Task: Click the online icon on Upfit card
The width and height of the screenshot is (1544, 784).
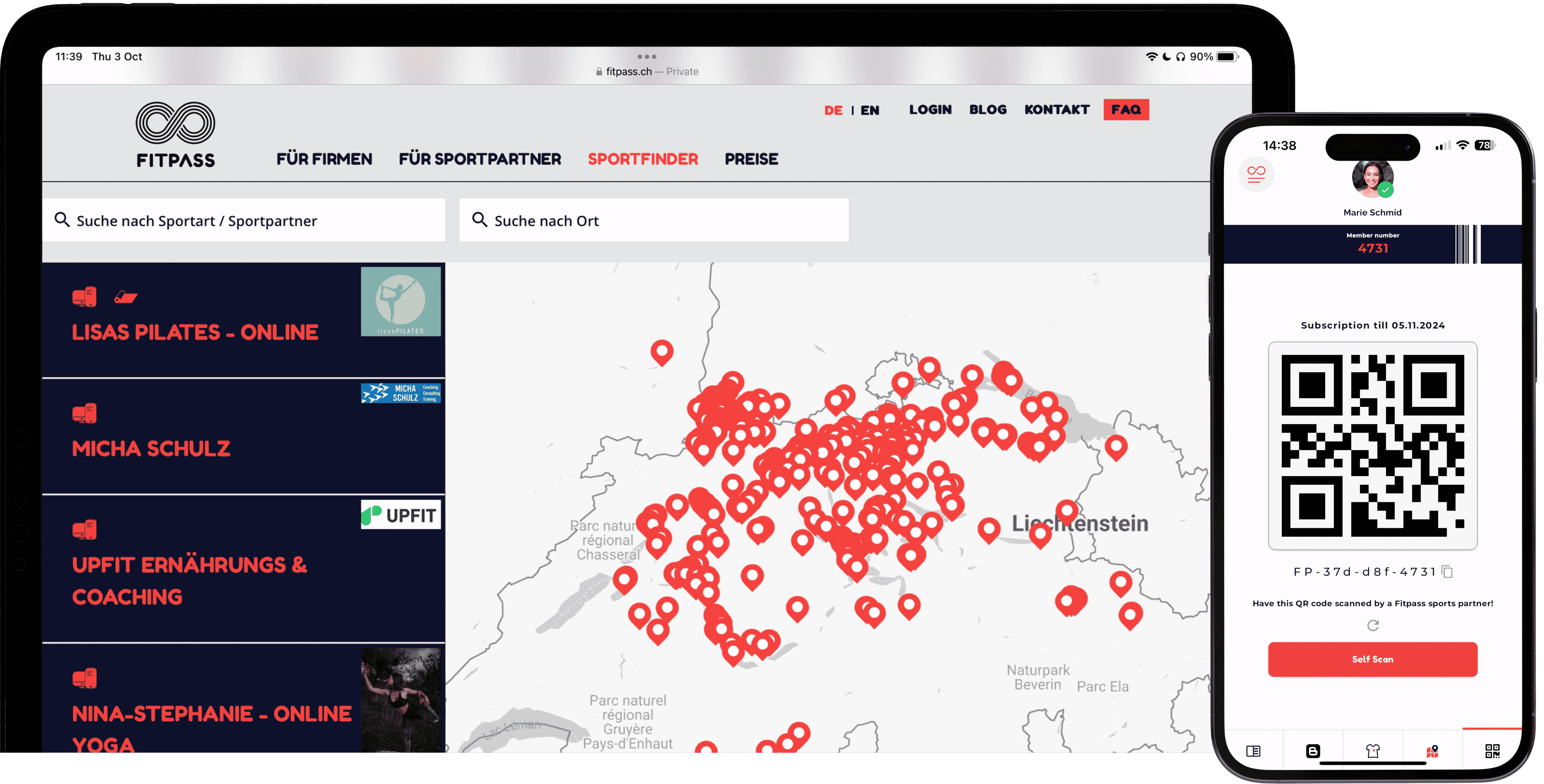Action: click(84, 529)
